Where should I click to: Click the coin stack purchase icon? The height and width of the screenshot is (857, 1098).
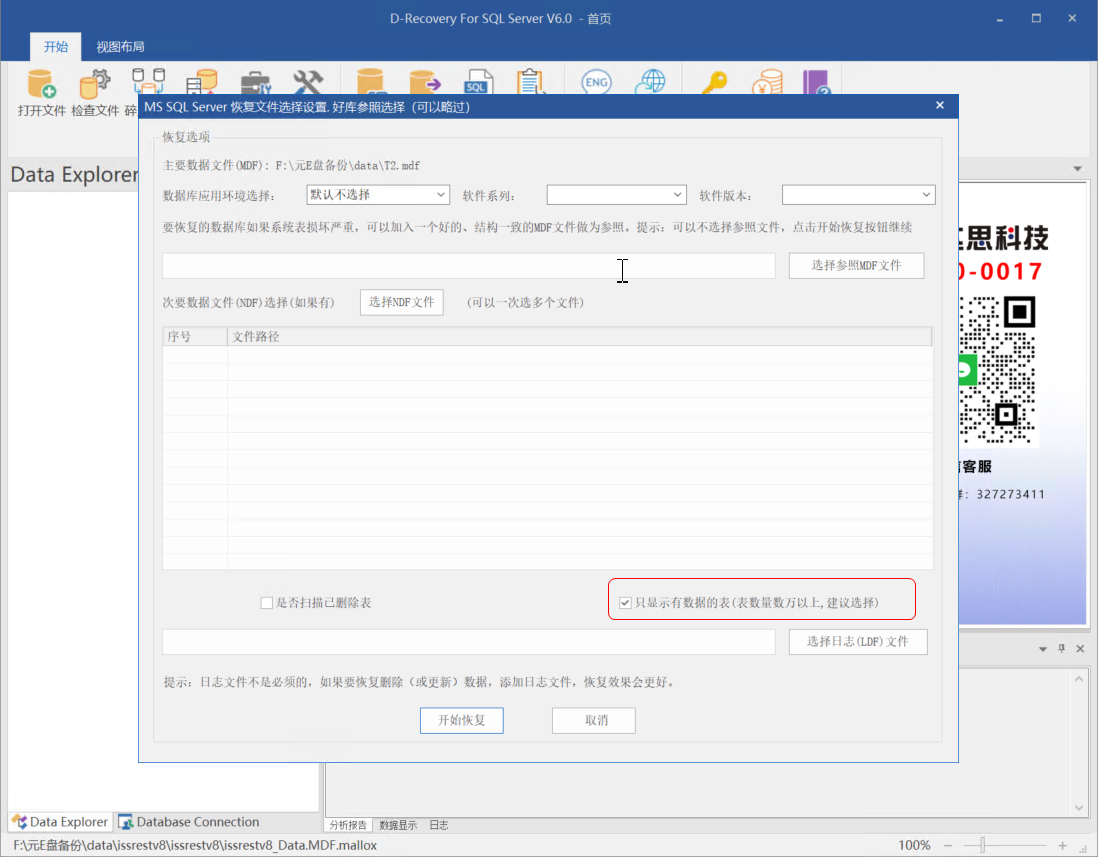click(x=767, y=82)
